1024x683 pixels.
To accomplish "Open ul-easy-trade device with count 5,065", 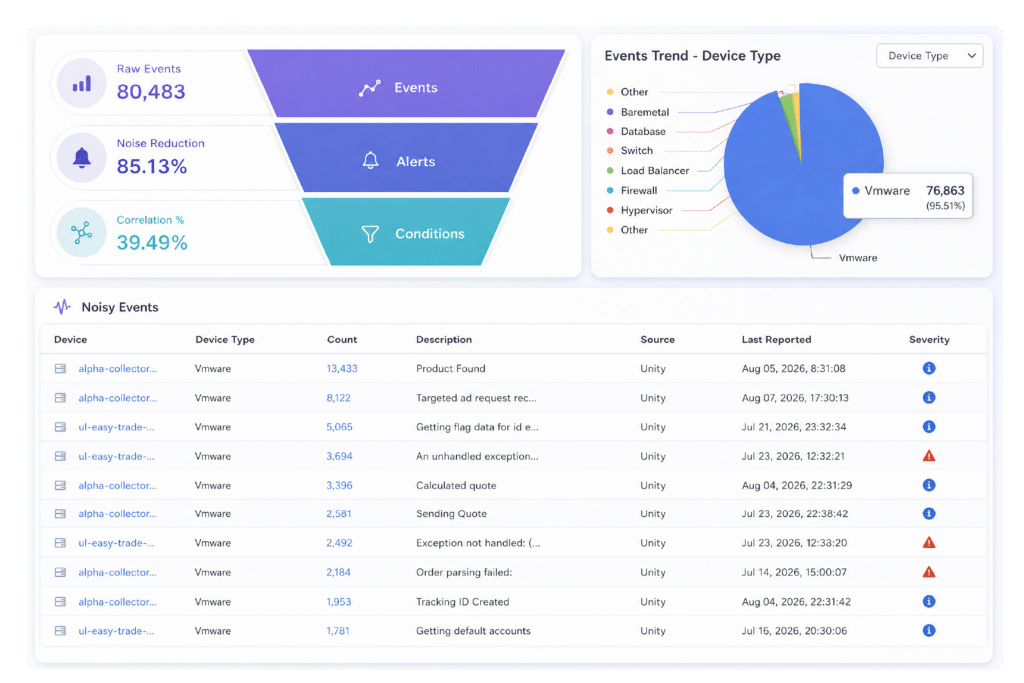I will click(116, 427).
